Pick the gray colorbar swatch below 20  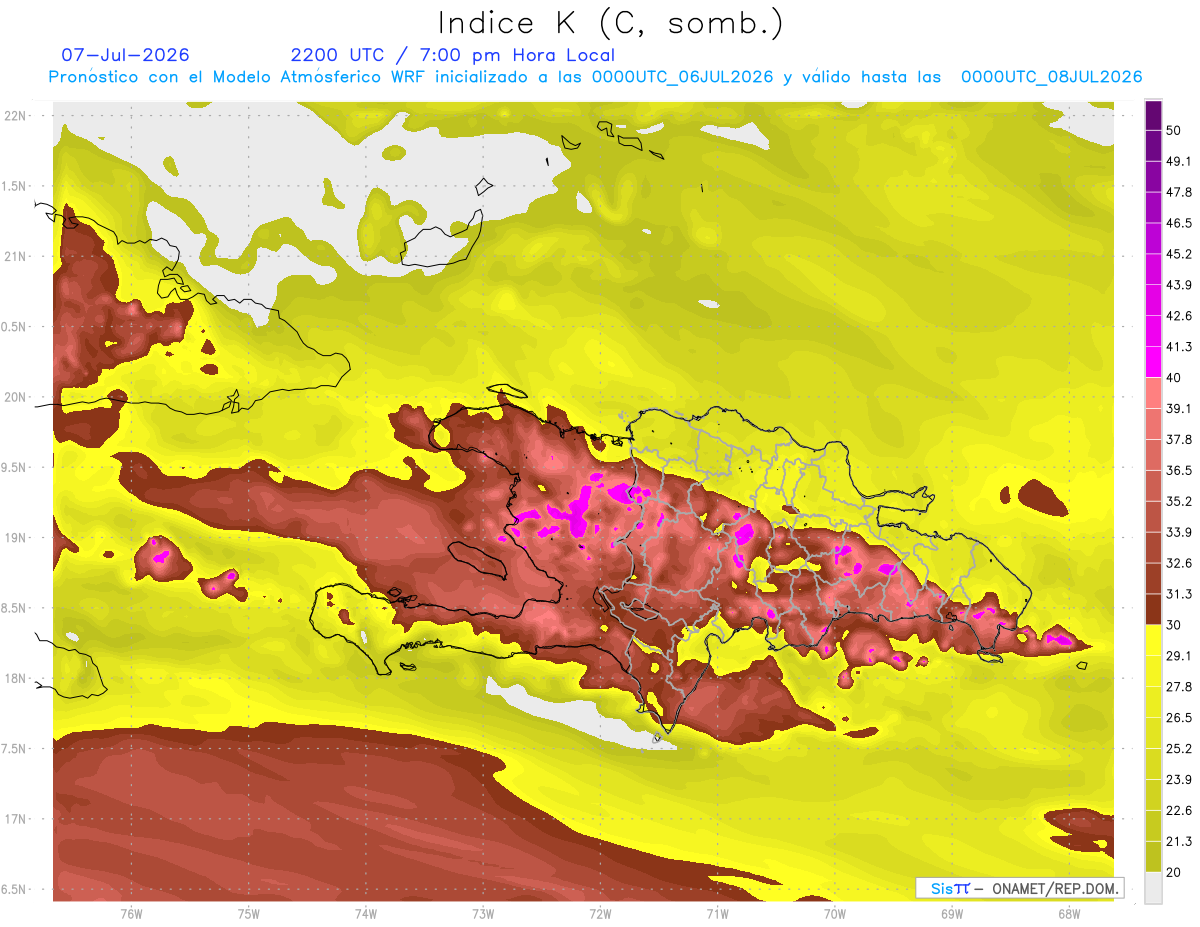[1153, 887]
